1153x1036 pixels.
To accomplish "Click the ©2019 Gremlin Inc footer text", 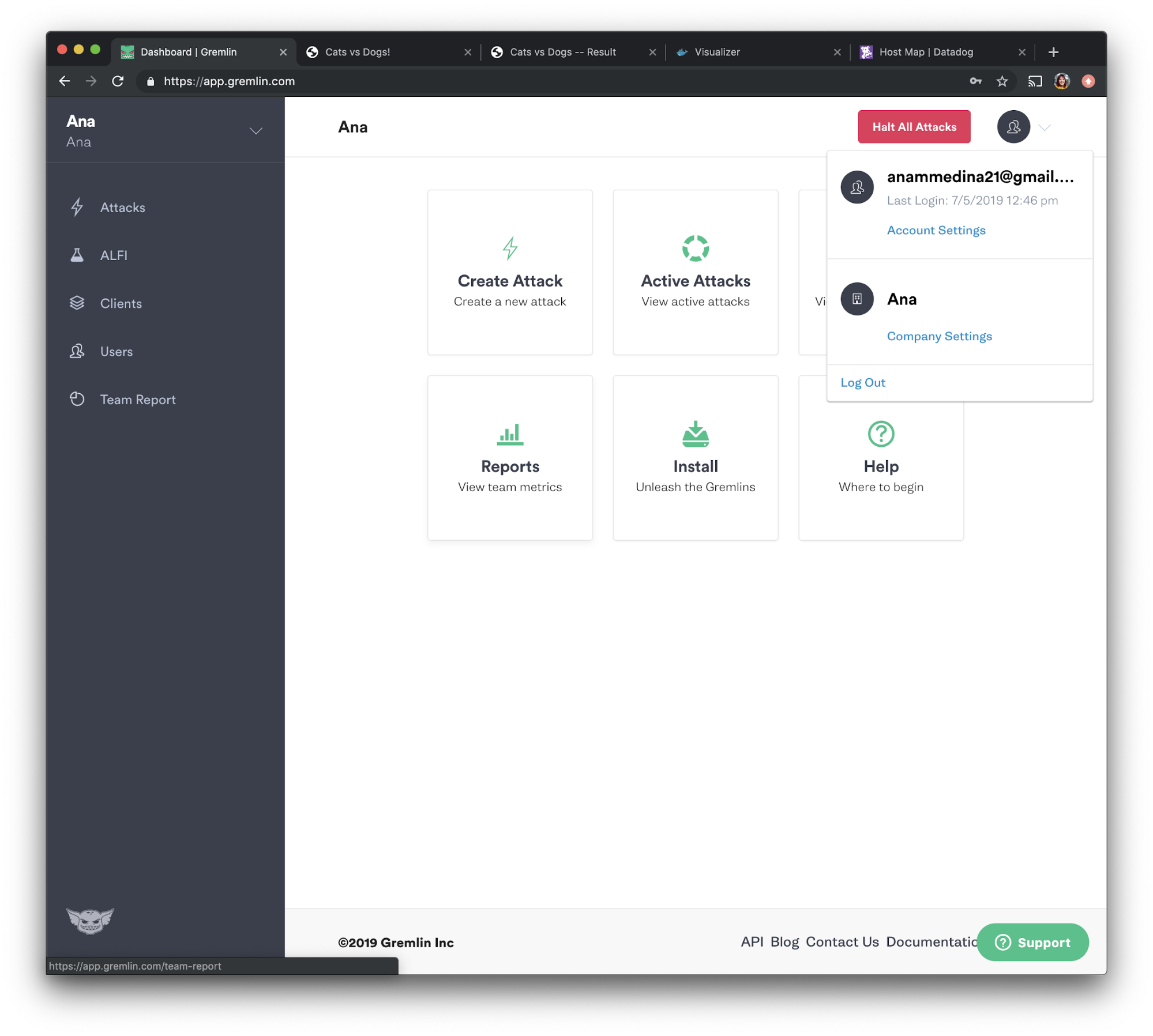I will pyautogui.click(x=396, y=942).
